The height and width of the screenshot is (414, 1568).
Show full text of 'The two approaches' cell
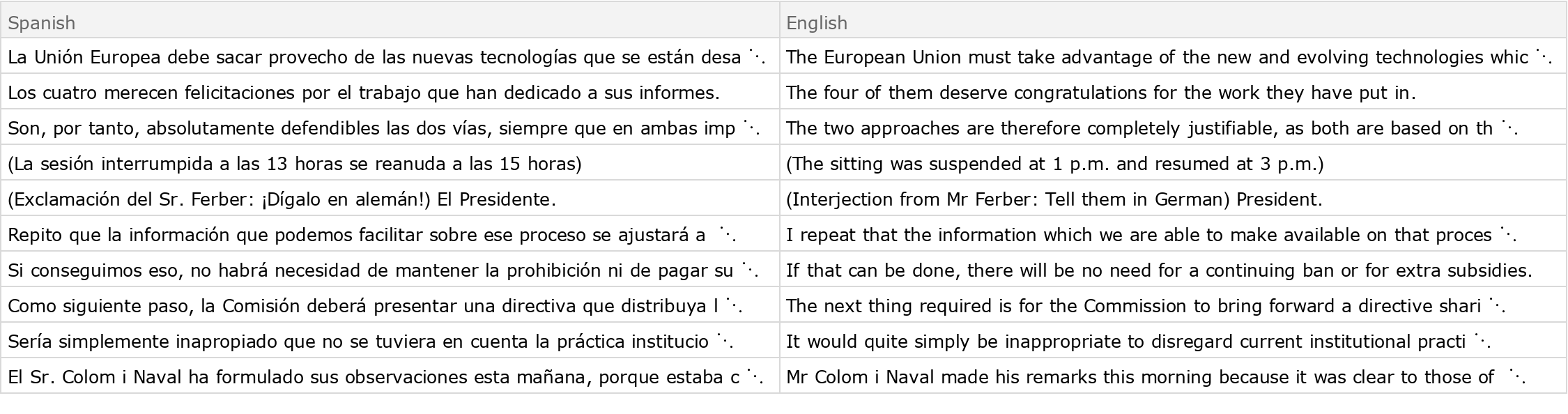click(x=1507, y=128)
